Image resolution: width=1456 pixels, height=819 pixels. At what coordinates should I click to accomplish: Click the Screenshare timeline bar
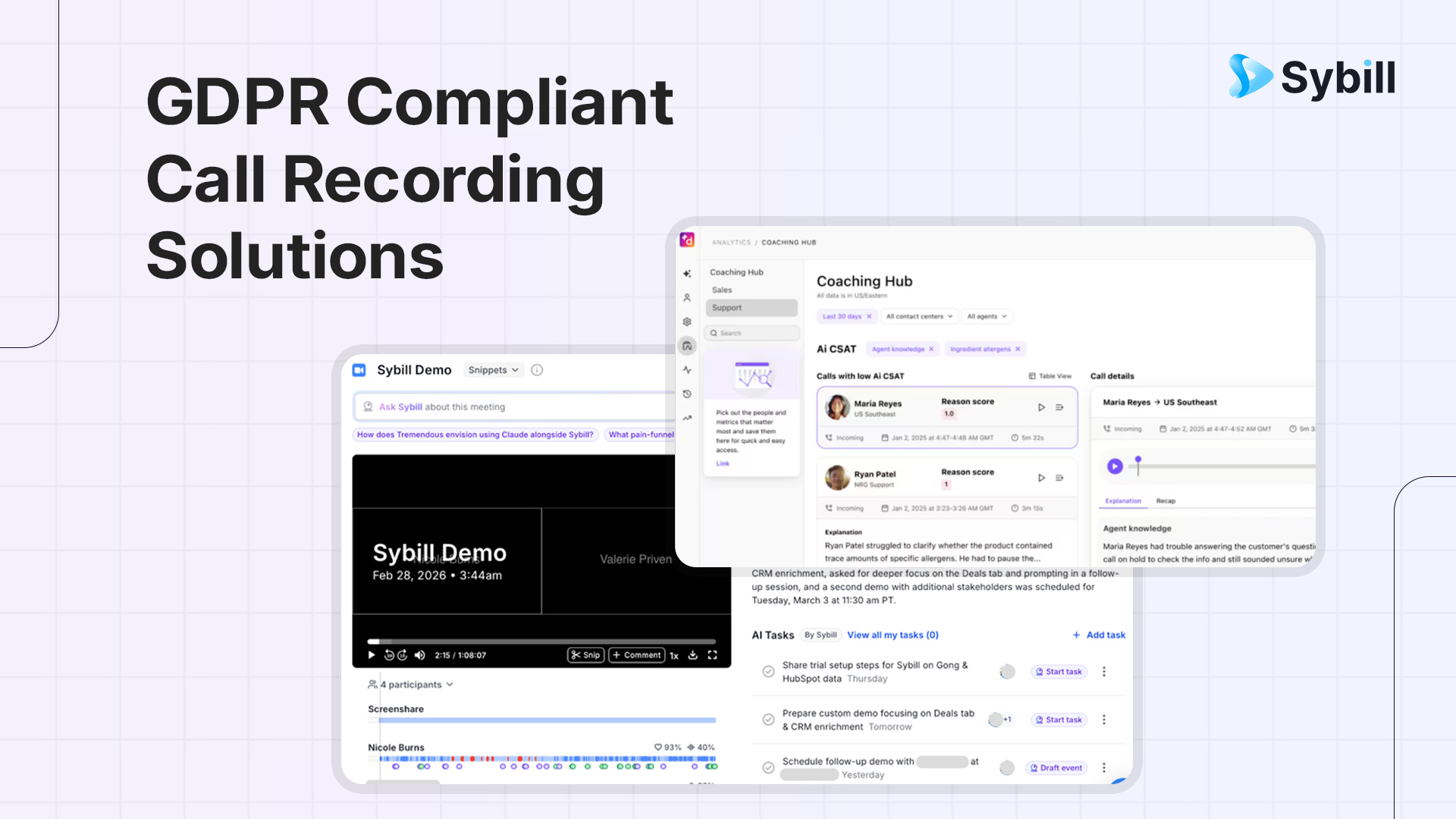pos(541,720)
